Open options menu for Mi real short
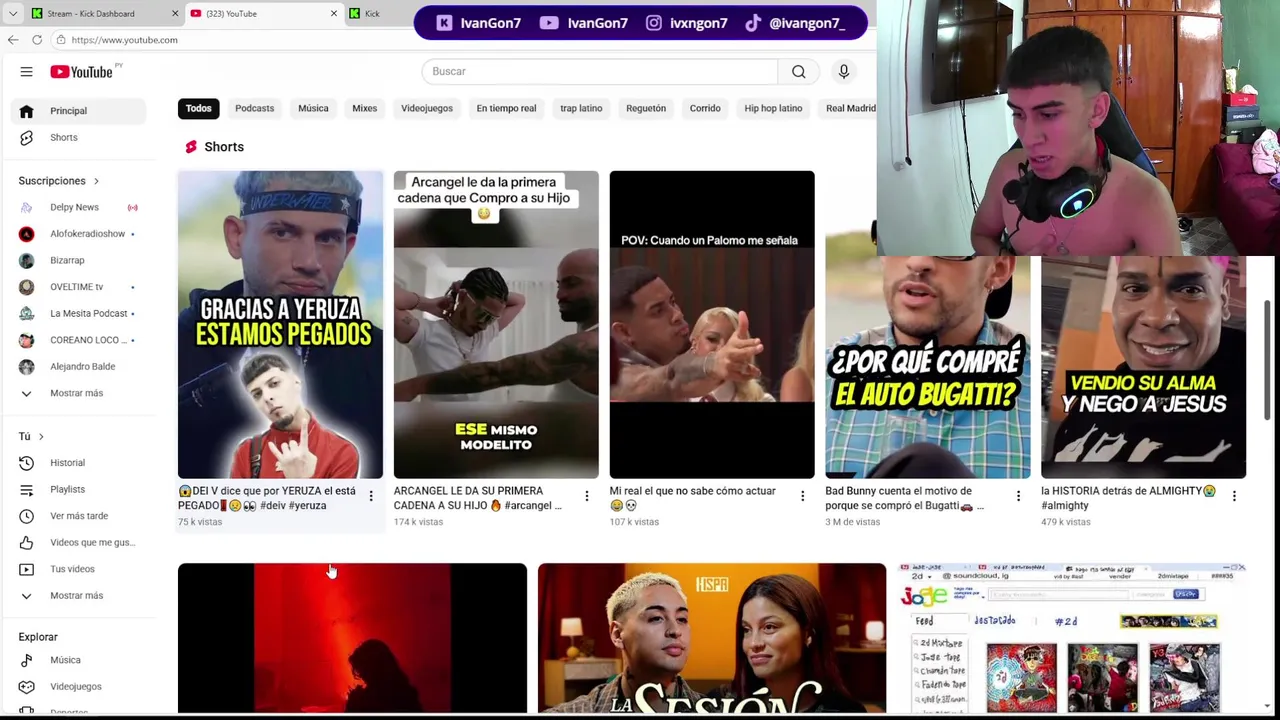 point(802,496)
